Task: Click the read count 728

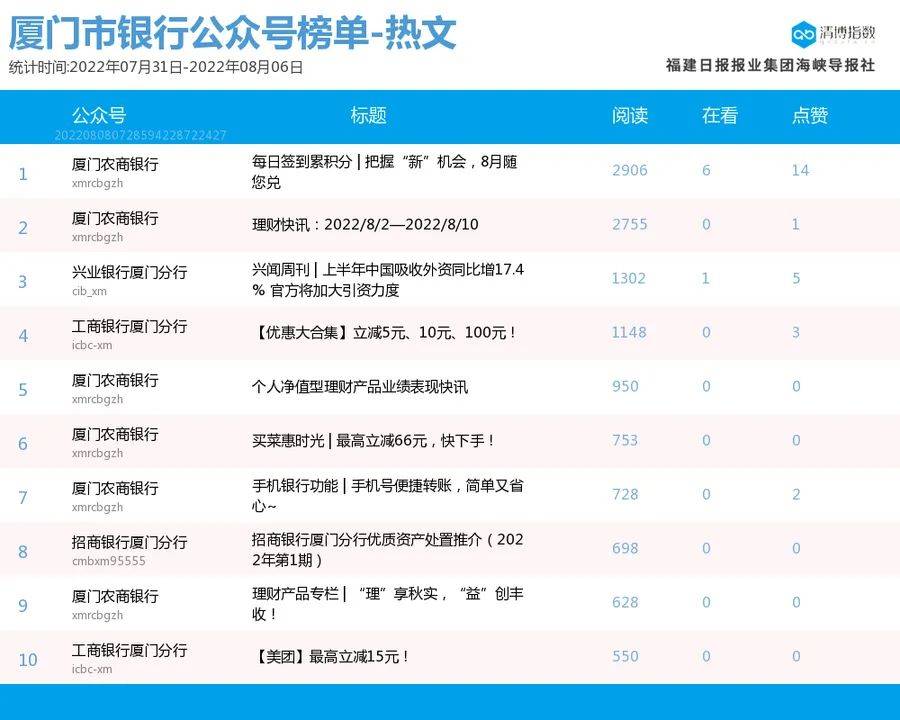Action: (x=625, y=494)
